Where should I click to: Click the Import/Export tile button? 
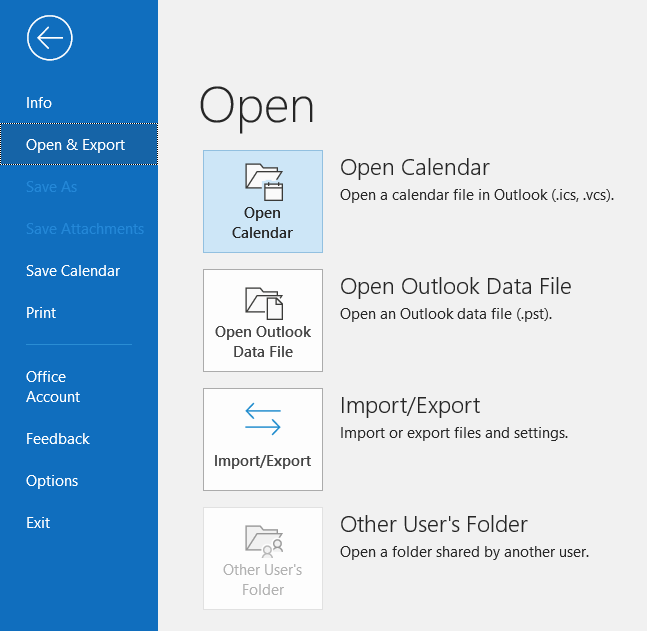click(x=263, y=439)
